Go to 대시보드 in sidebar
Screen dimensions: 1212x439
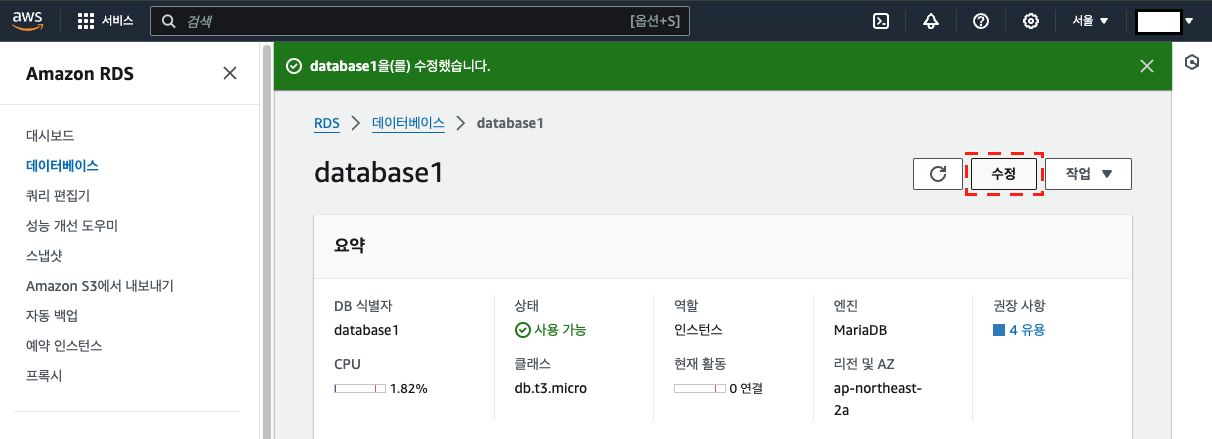coord(50,135)
